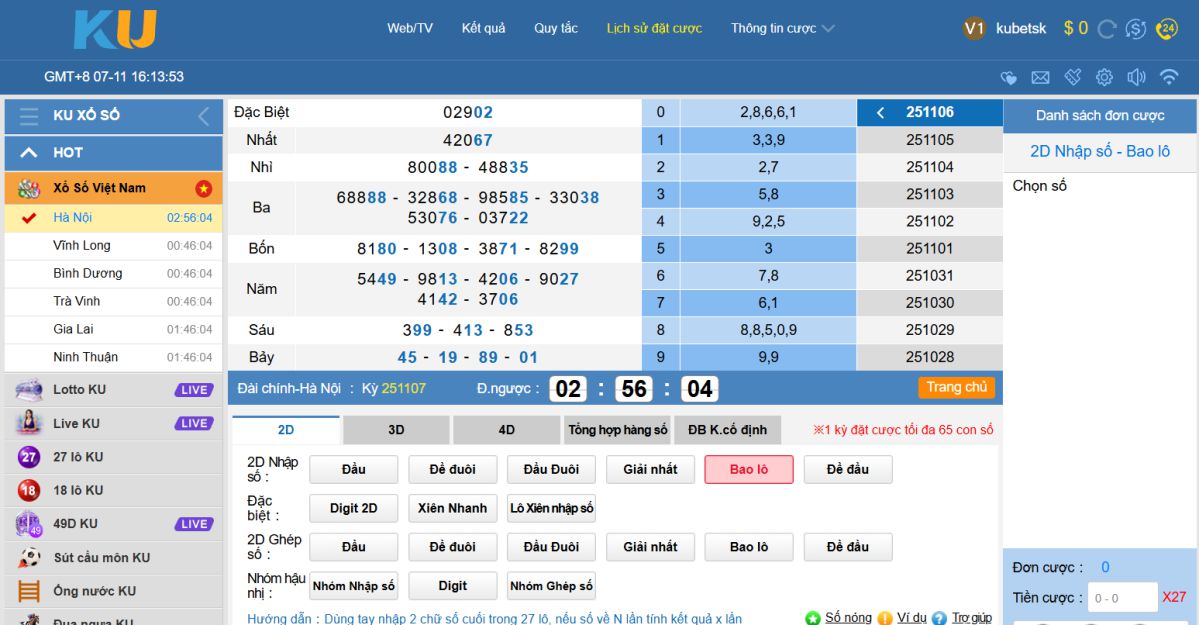Viewport: 1199px width, 625px height.
Task: Collapse the sidebar with left chevron
Action: [x=204, y=116]
